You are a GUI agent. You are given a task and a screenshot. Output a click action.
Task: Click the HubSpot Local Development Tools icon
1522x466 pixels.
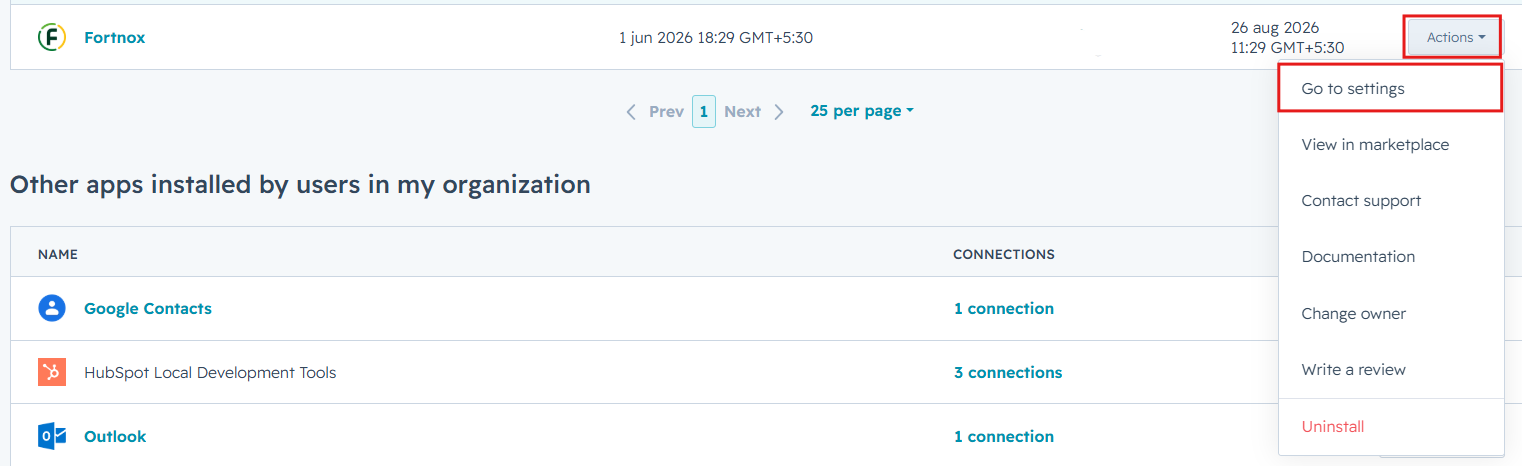coord(52,372)
